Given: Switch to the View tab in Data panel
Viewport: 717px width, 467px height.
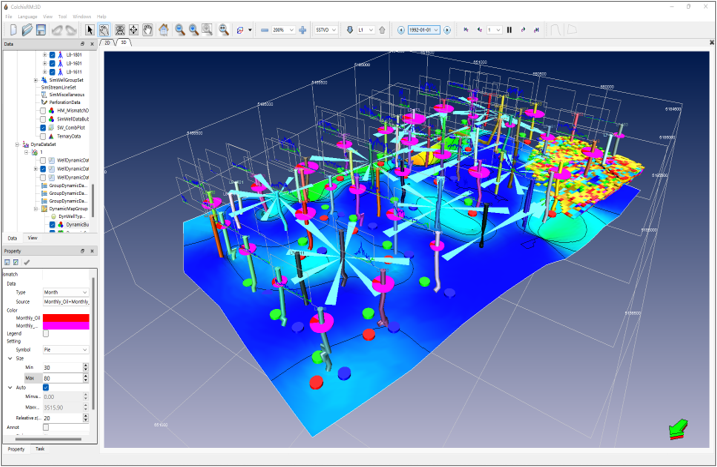Looking at the screenshot, I should (32, 238).
